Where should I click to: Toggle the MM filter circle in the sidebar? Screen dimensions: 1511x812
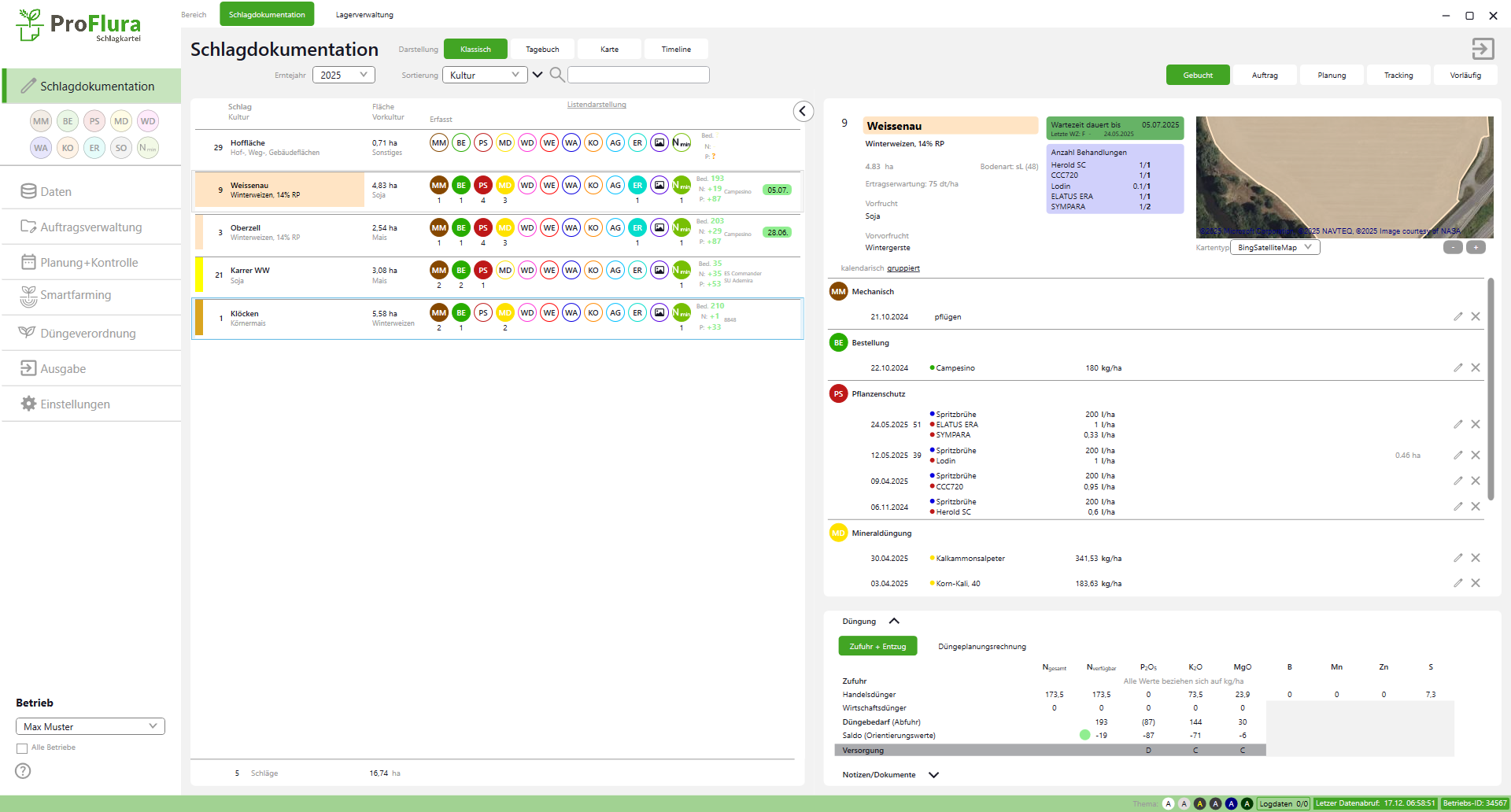click(x=41, y=121)
